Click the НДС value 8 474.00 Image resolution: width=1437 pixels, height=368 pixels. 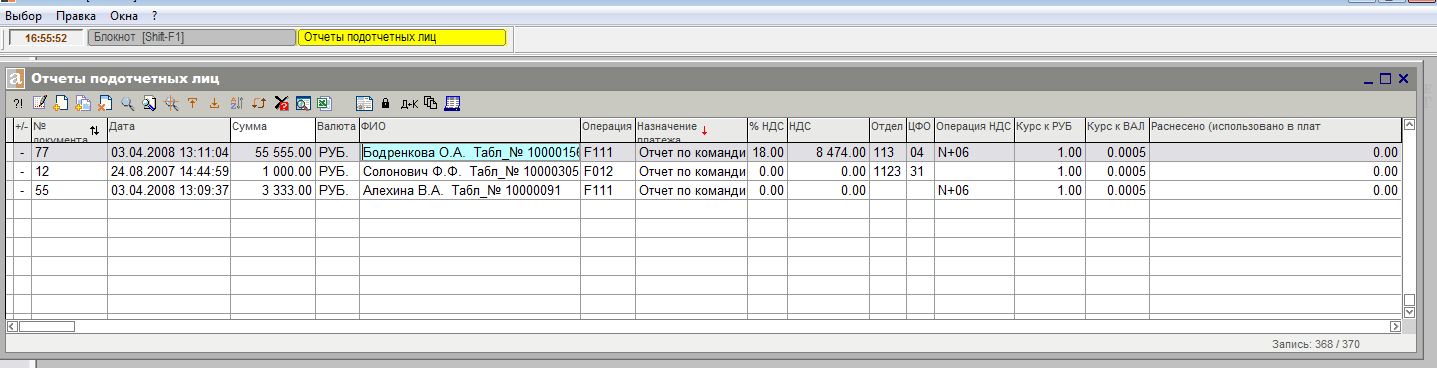[827, 152]
